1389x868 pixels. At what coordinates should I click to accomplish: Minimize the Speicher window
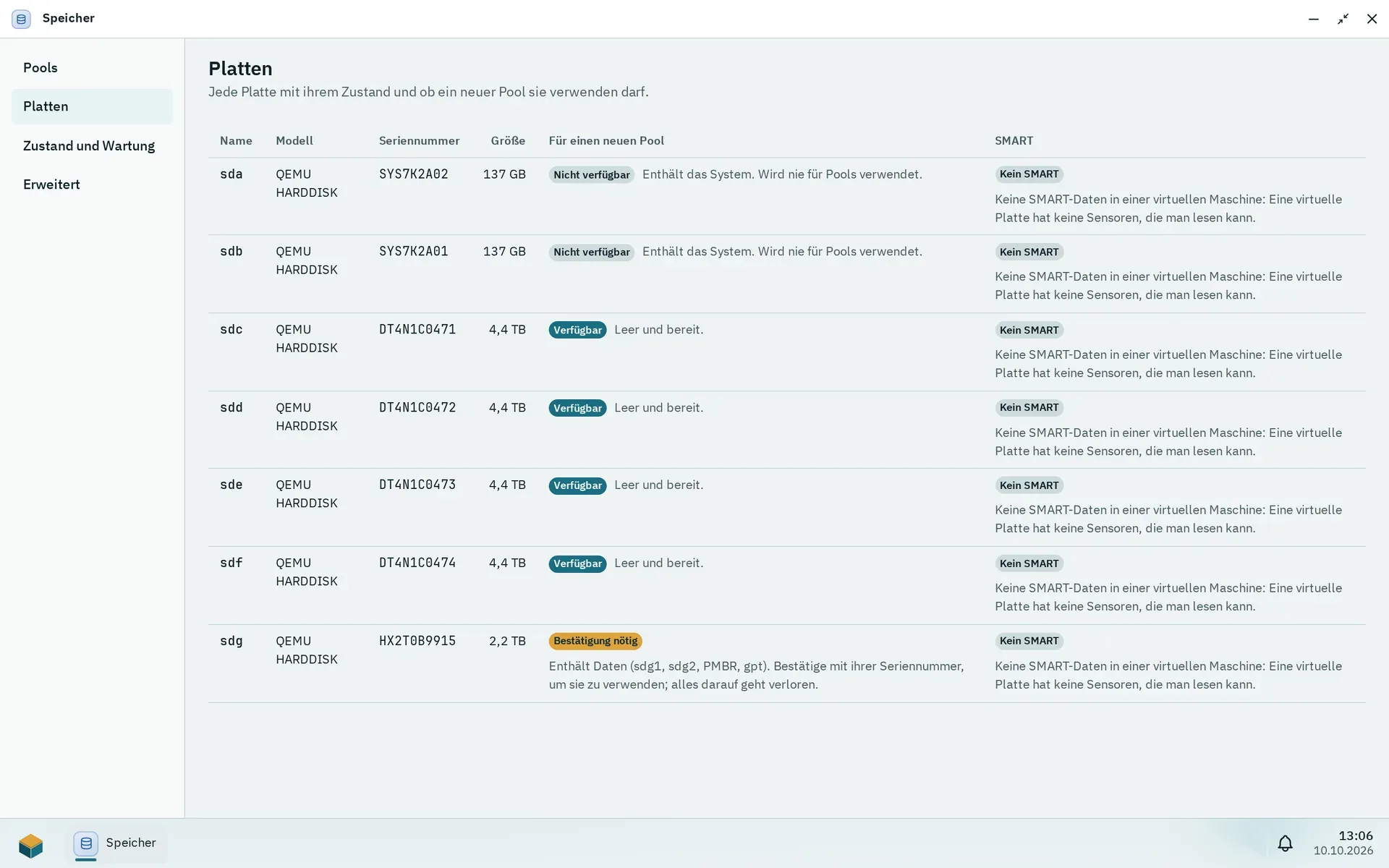[x=1314, y=19]
